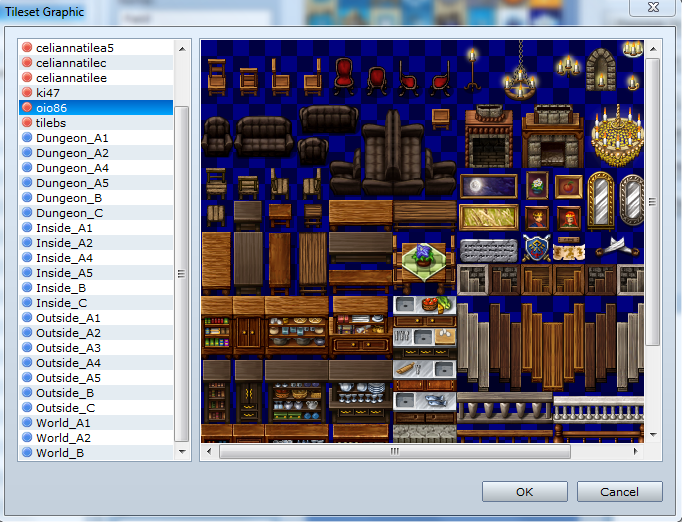Click the blue icon beside World_B
Screen dimensions: 682x522
pyautogui.click(x=27, y=452)
